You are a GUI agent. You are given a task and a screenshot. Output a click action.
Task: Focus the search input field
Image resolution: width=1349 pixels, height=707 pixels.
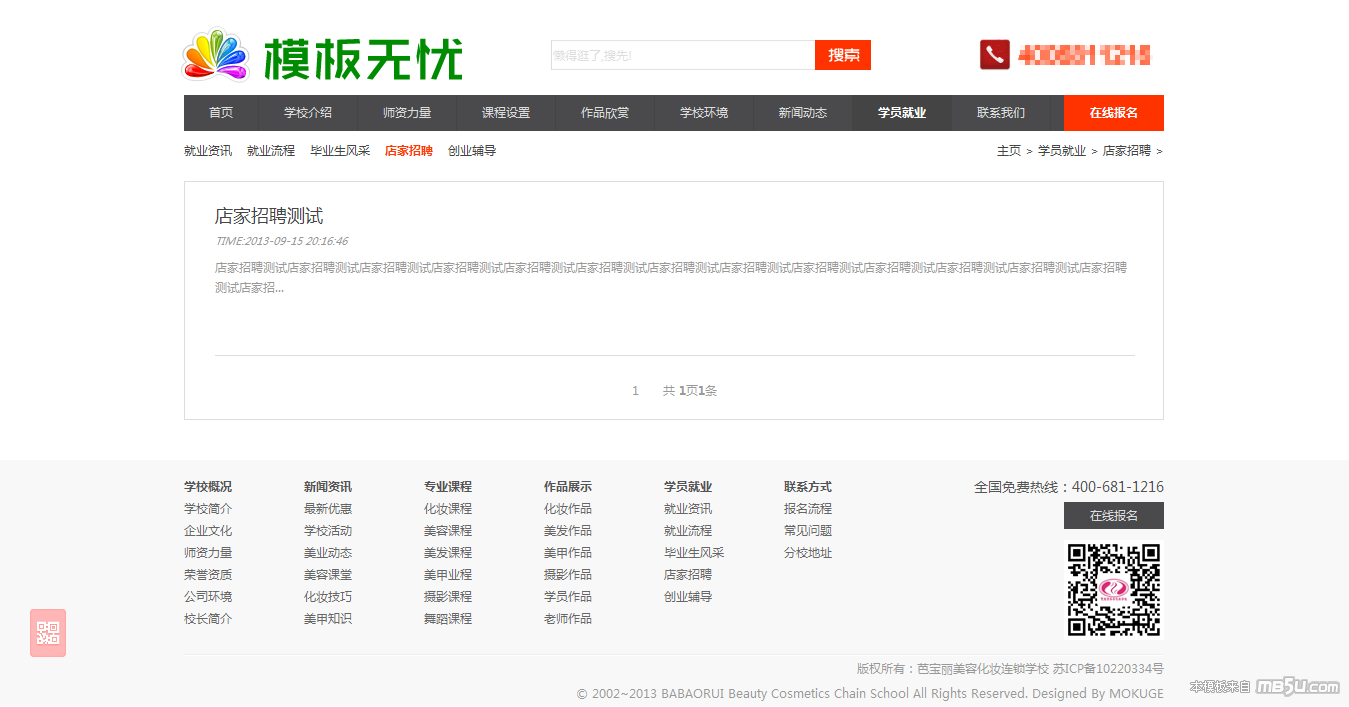(x=682, y=55)
